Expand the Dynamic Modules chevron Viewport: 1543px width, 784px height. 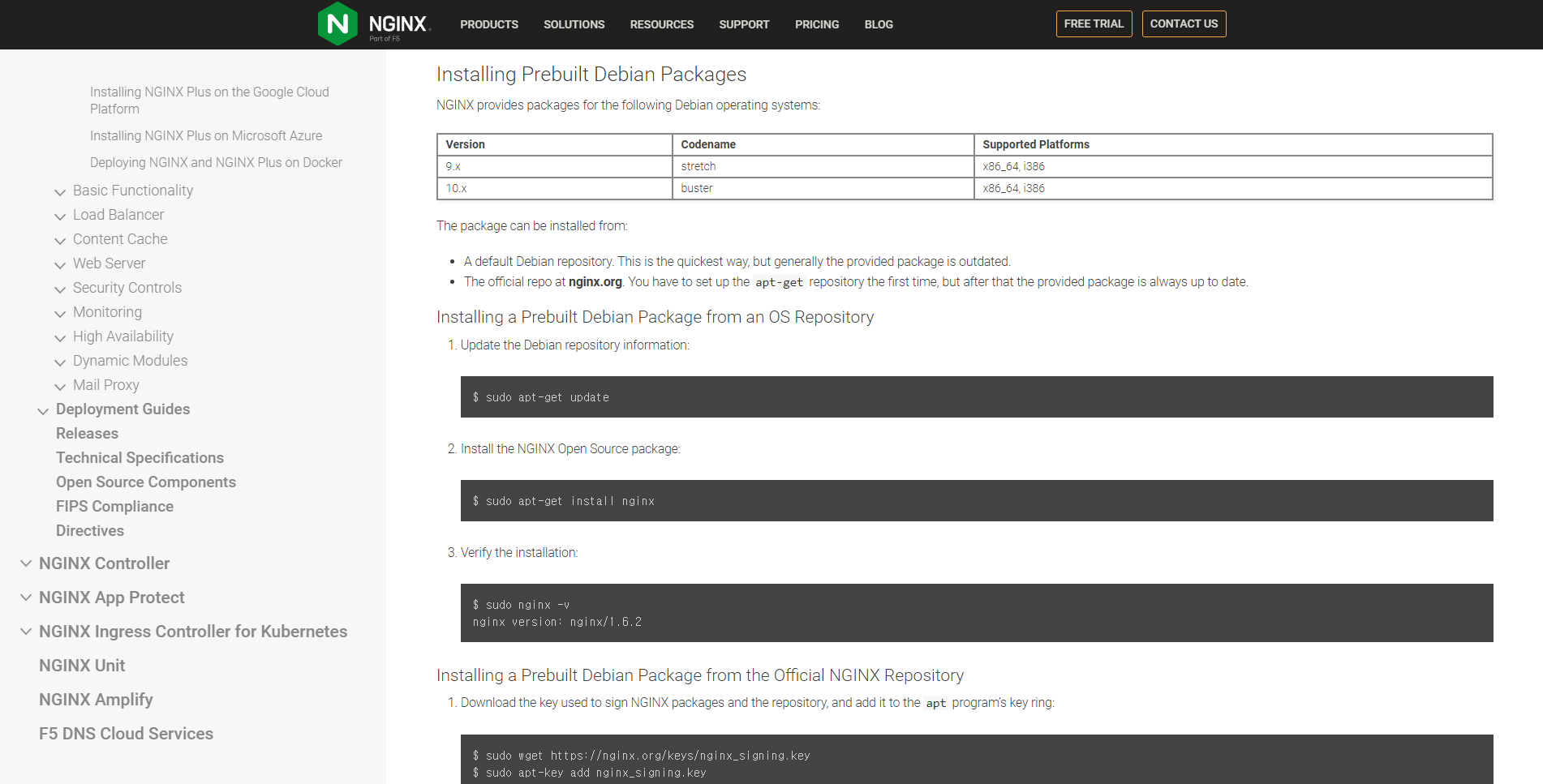point(60,362)
